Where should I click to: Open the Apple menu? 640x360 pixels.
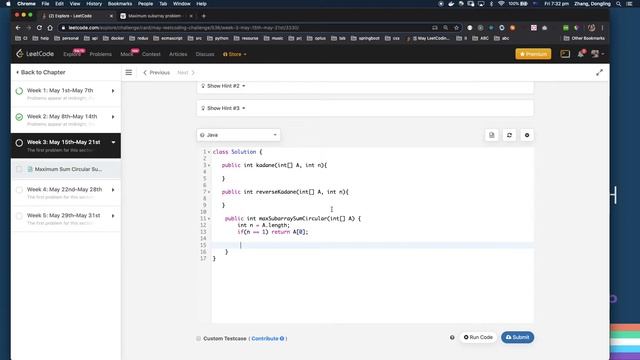point(8,4)
